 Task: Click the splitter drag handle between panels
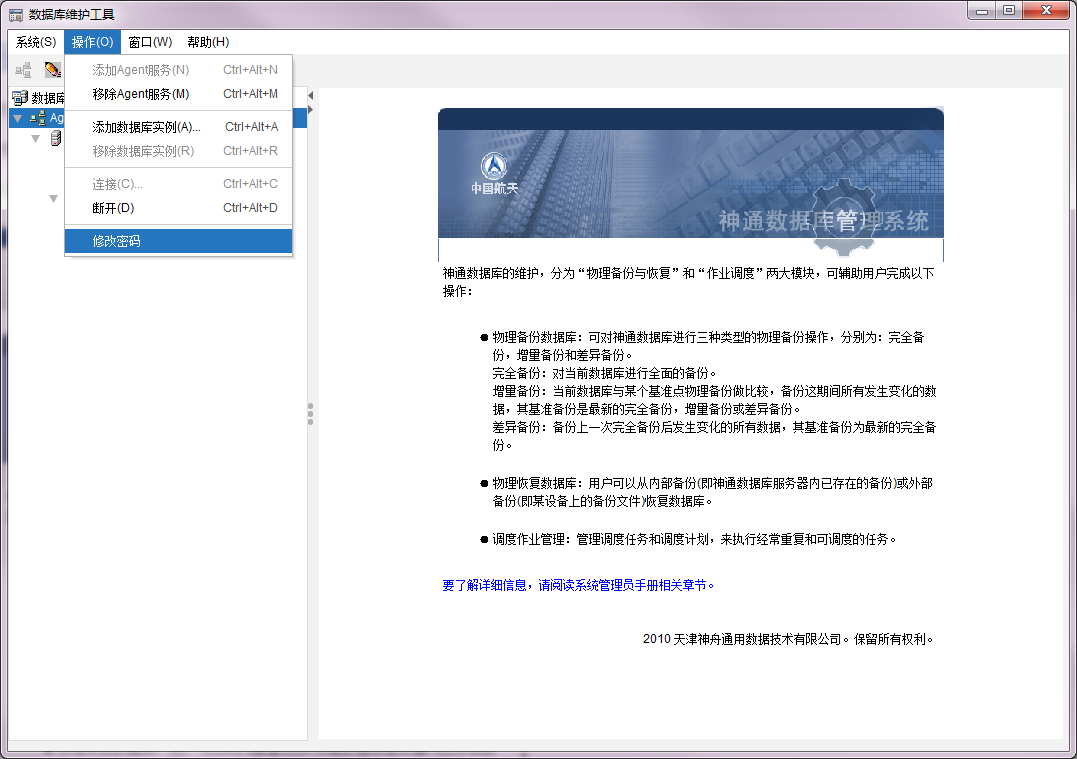tap(311, 414)
